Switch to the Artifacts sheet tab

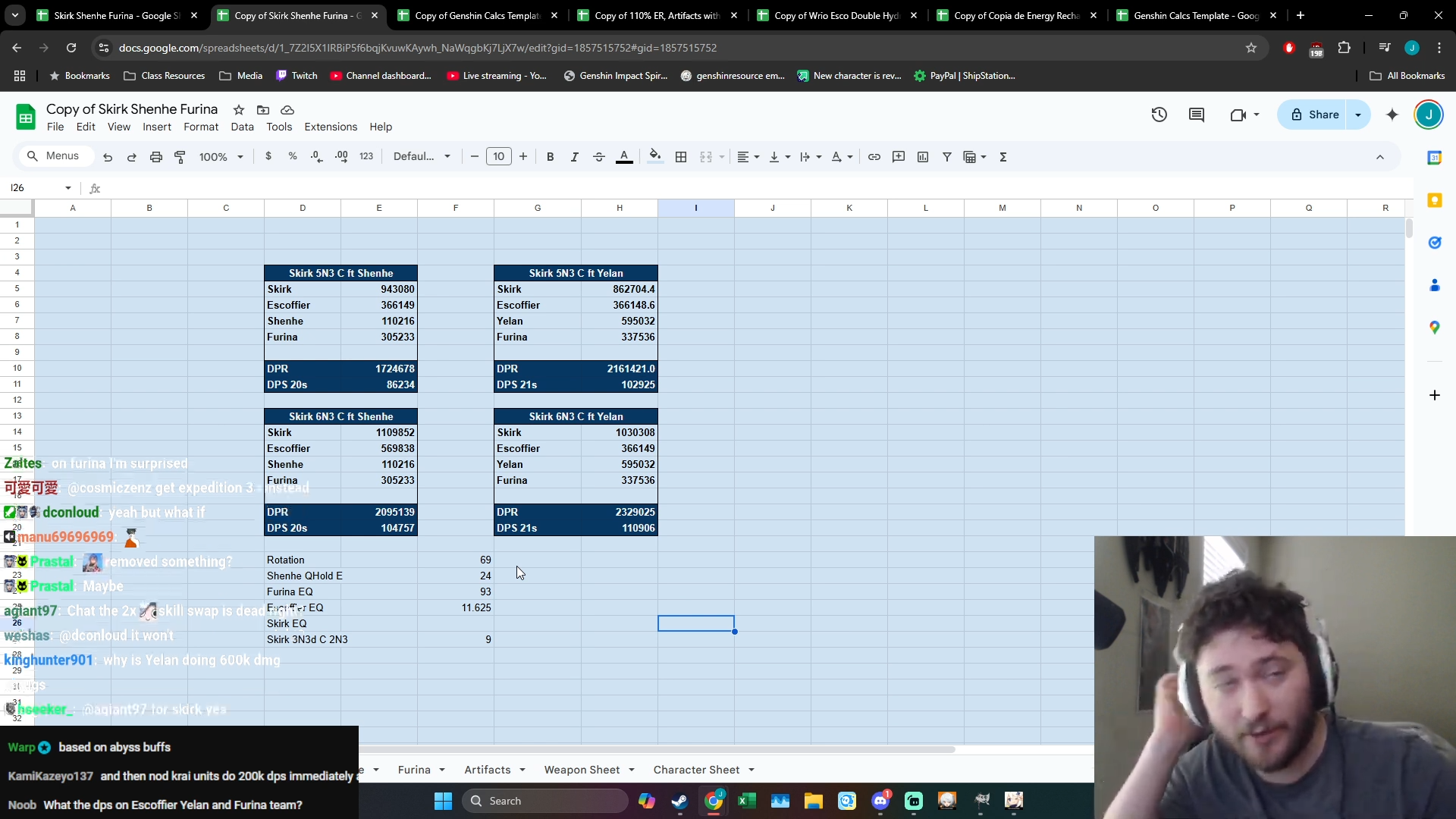(x=488, y=770)
